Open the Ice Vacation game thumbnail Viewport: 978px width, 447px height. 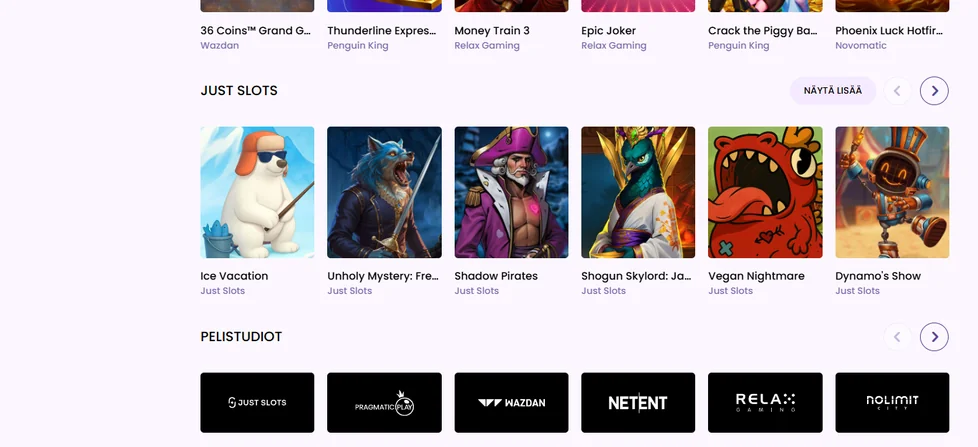[x=257, y=192]
